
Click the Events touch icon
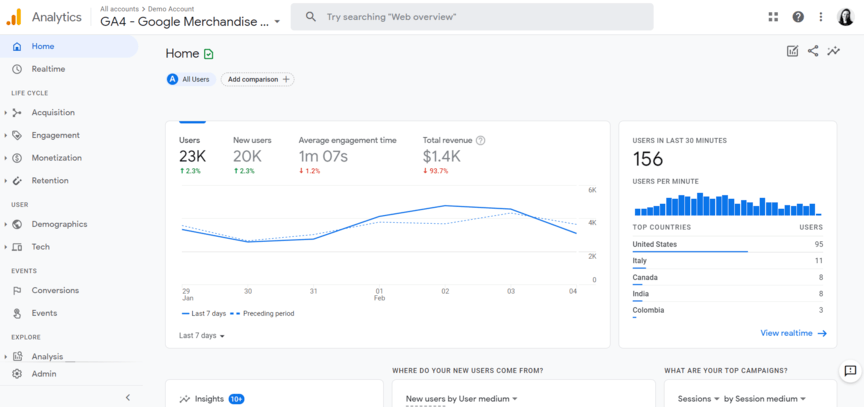[x=17, y=313]
